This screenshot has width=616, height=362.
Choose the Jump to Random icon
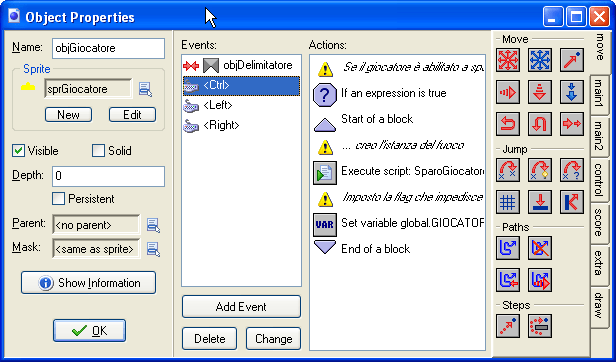pos(572,170)
